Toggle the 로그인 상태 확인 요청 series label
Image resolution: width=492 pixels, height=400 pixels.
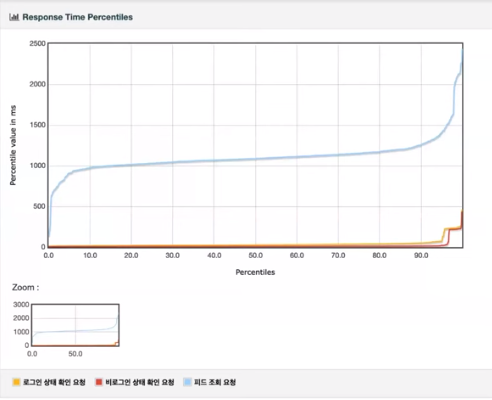[54, 382]
